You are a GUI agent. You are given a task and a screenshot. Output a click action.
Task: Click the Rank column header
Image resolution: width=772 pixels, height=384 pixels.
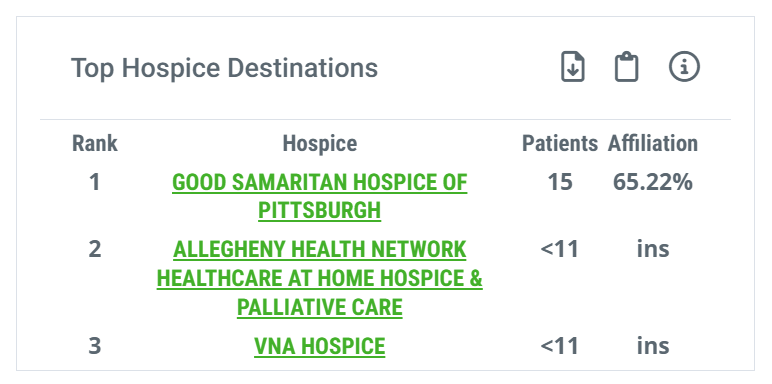(x=95, y=144)
